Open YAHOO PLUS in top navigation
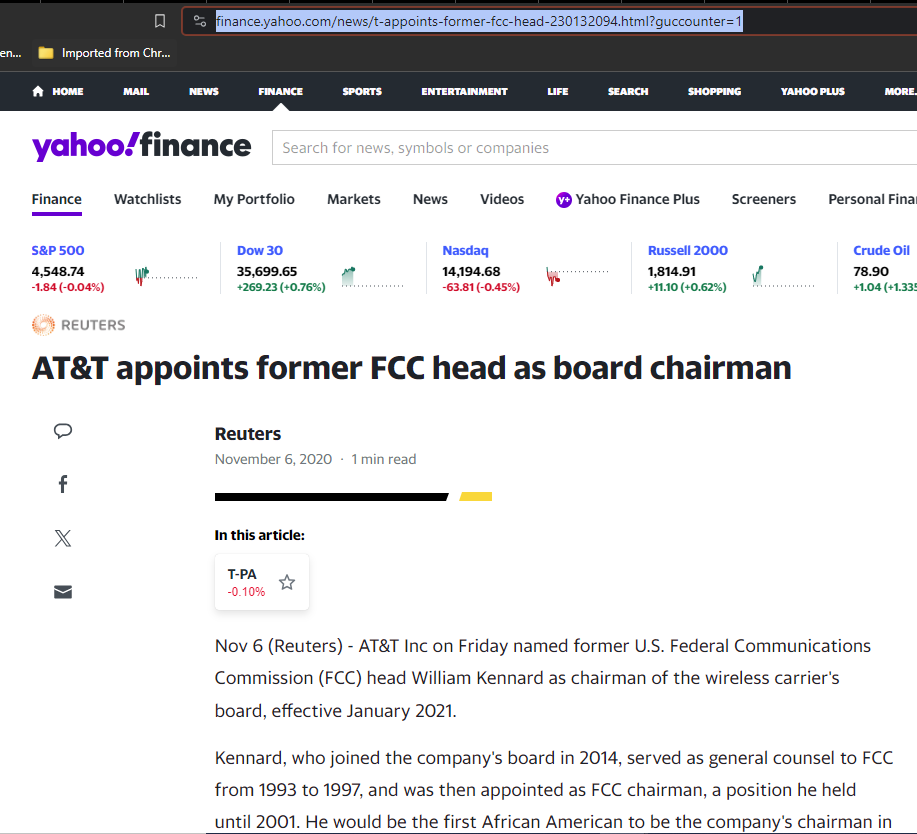The image size is (917, 834). tap(813, 91)
